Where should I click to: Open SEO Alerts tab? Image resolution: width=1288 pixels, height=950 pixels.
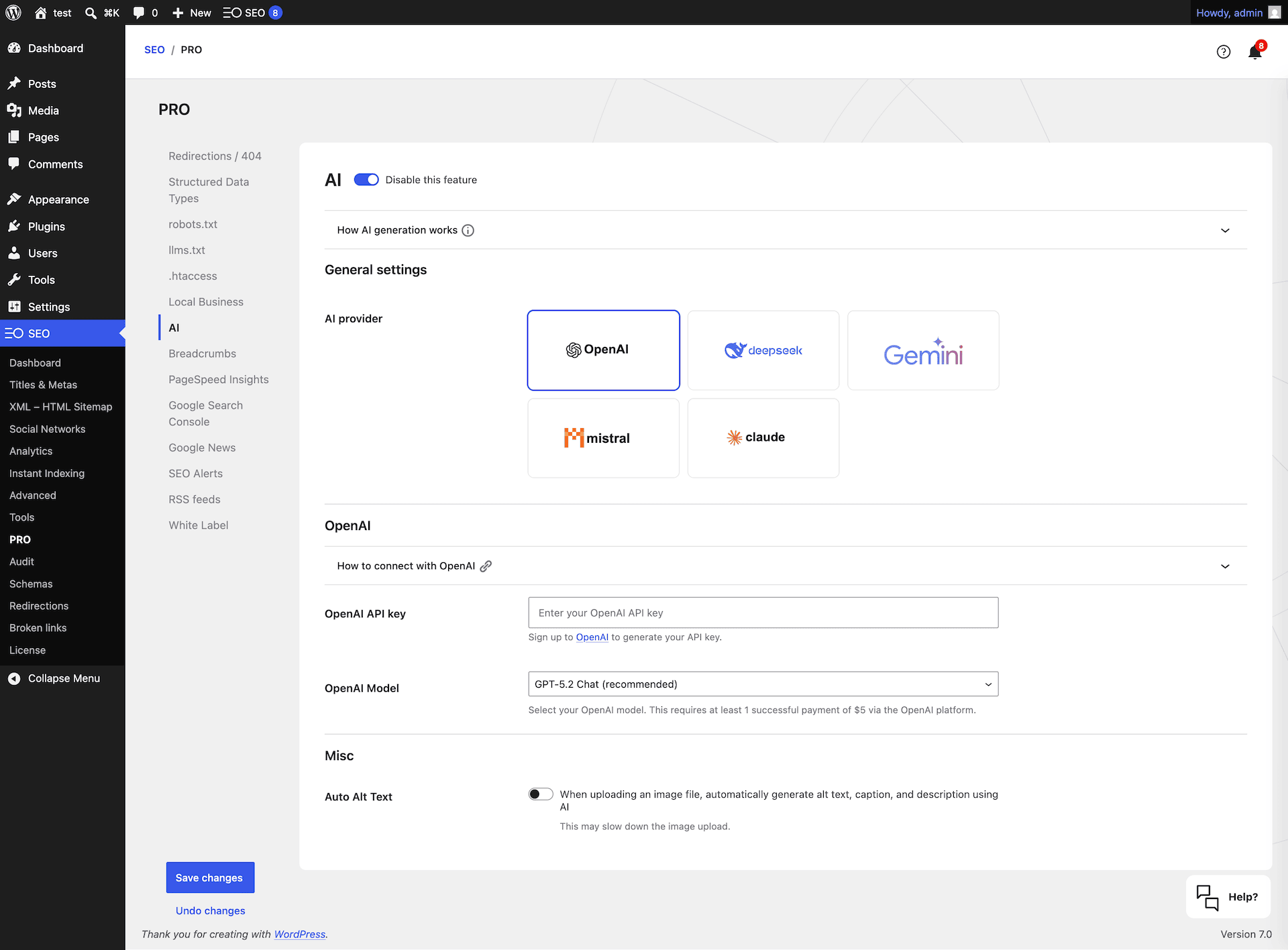pyautogui.click(x=195, y=474)
